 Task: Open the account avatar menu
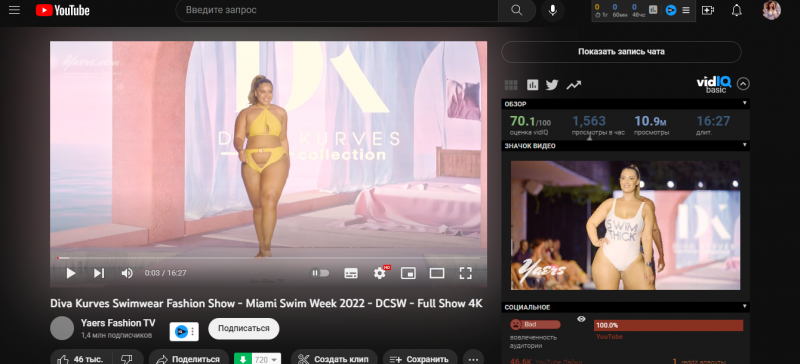(x=771, y=10)
